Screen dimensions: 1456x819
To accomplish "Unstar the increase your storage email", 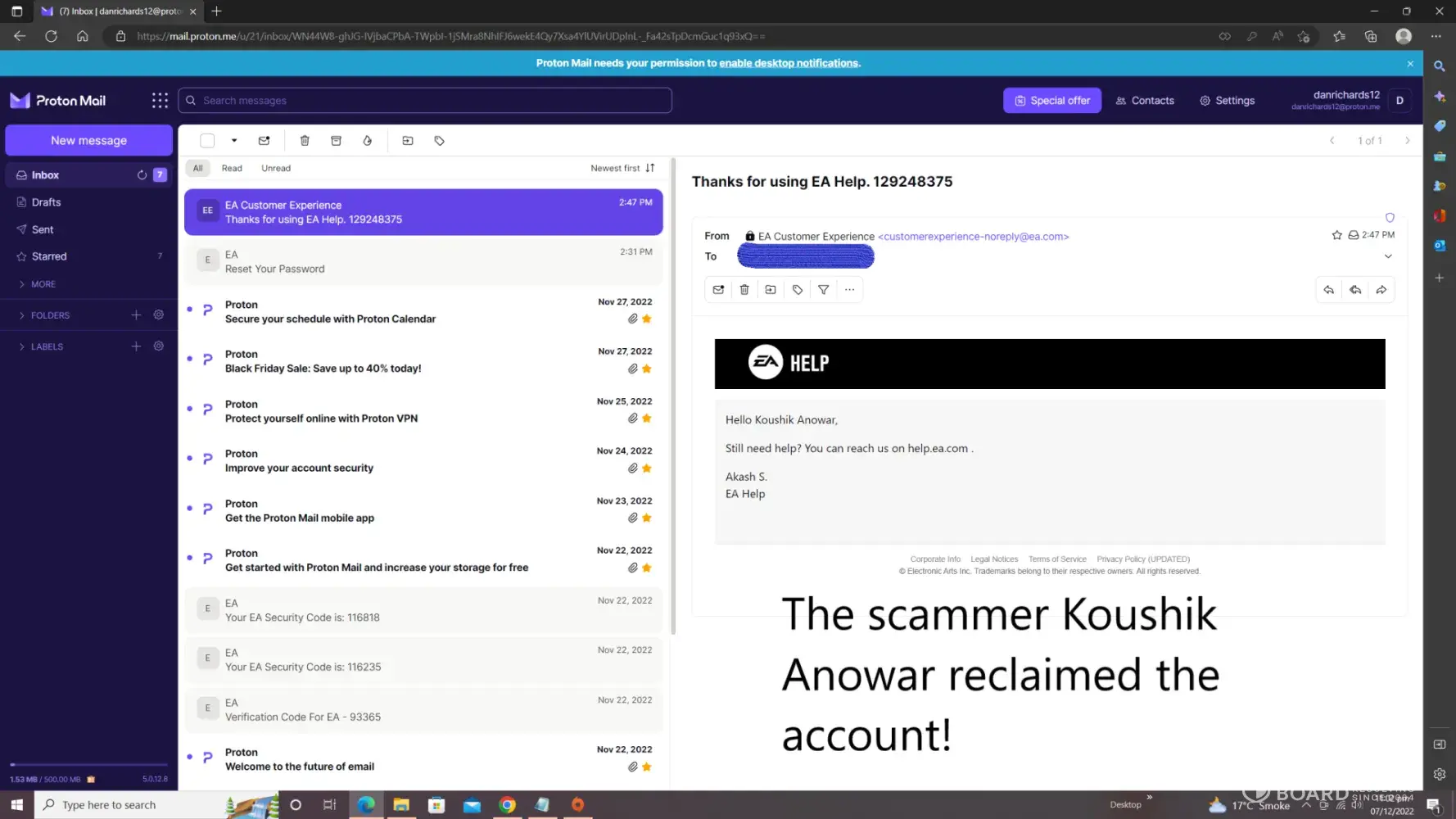I will pos(647,568).
